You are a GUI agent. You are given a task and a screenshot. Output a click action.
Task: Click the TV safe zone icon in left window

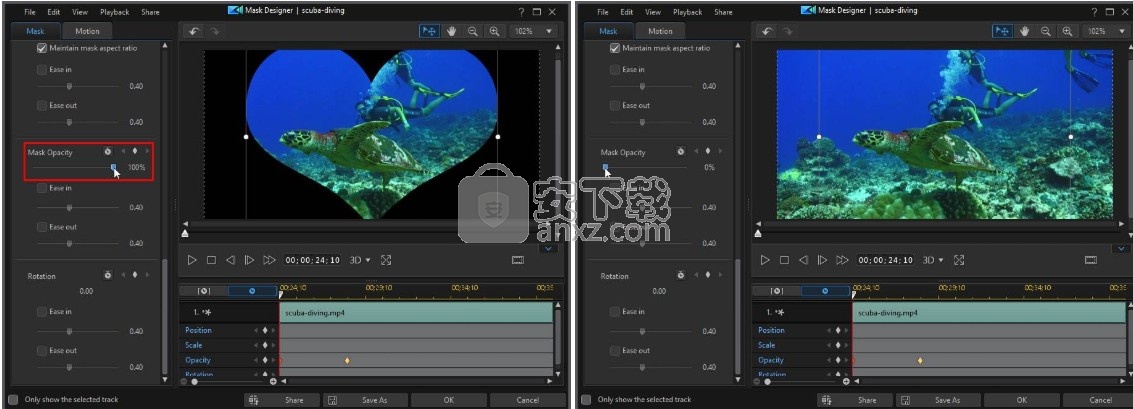click(518, 260)
